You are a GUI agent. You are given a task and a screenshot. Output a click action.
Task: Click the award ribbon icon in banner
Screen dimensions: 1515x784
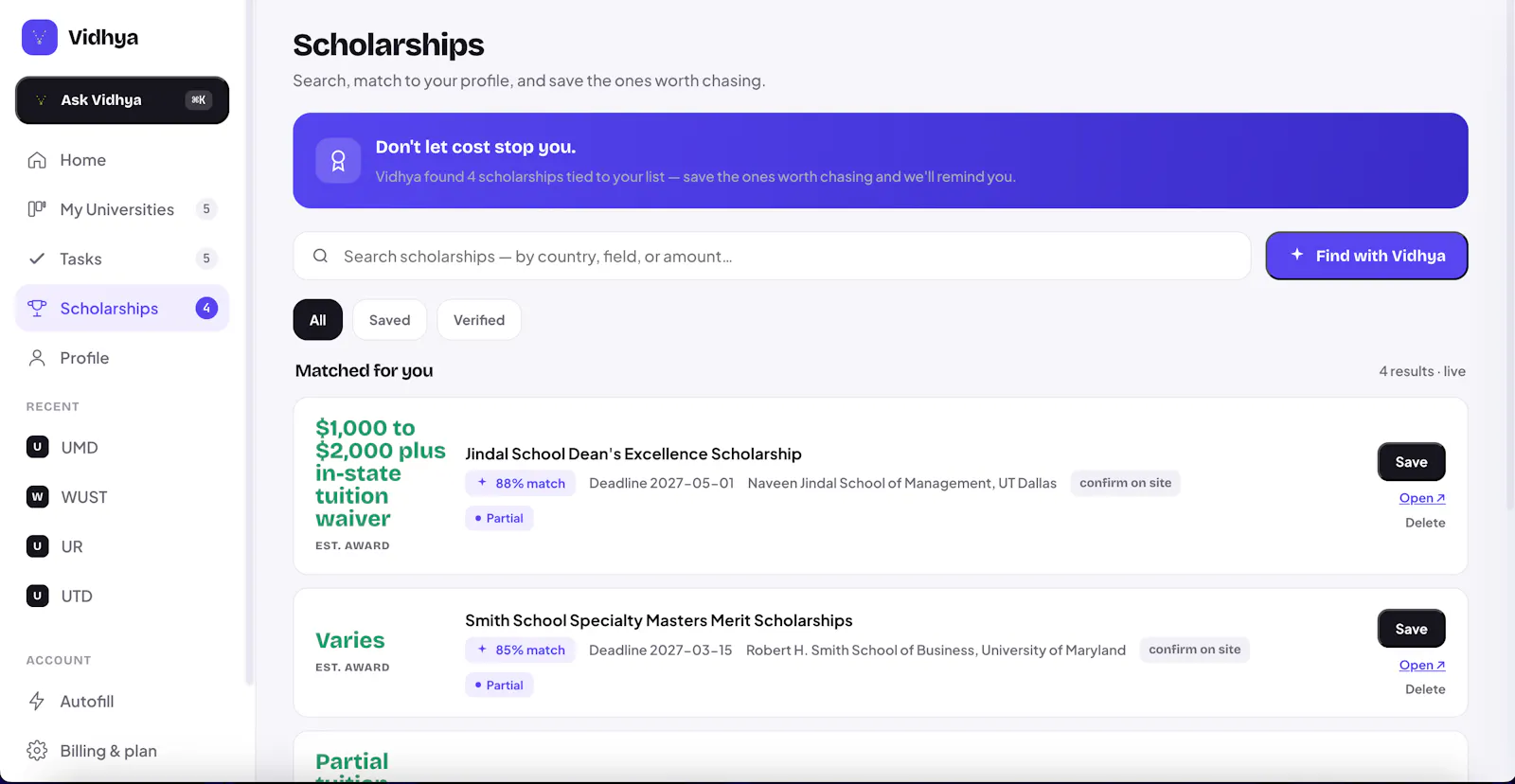pos(338,161)
